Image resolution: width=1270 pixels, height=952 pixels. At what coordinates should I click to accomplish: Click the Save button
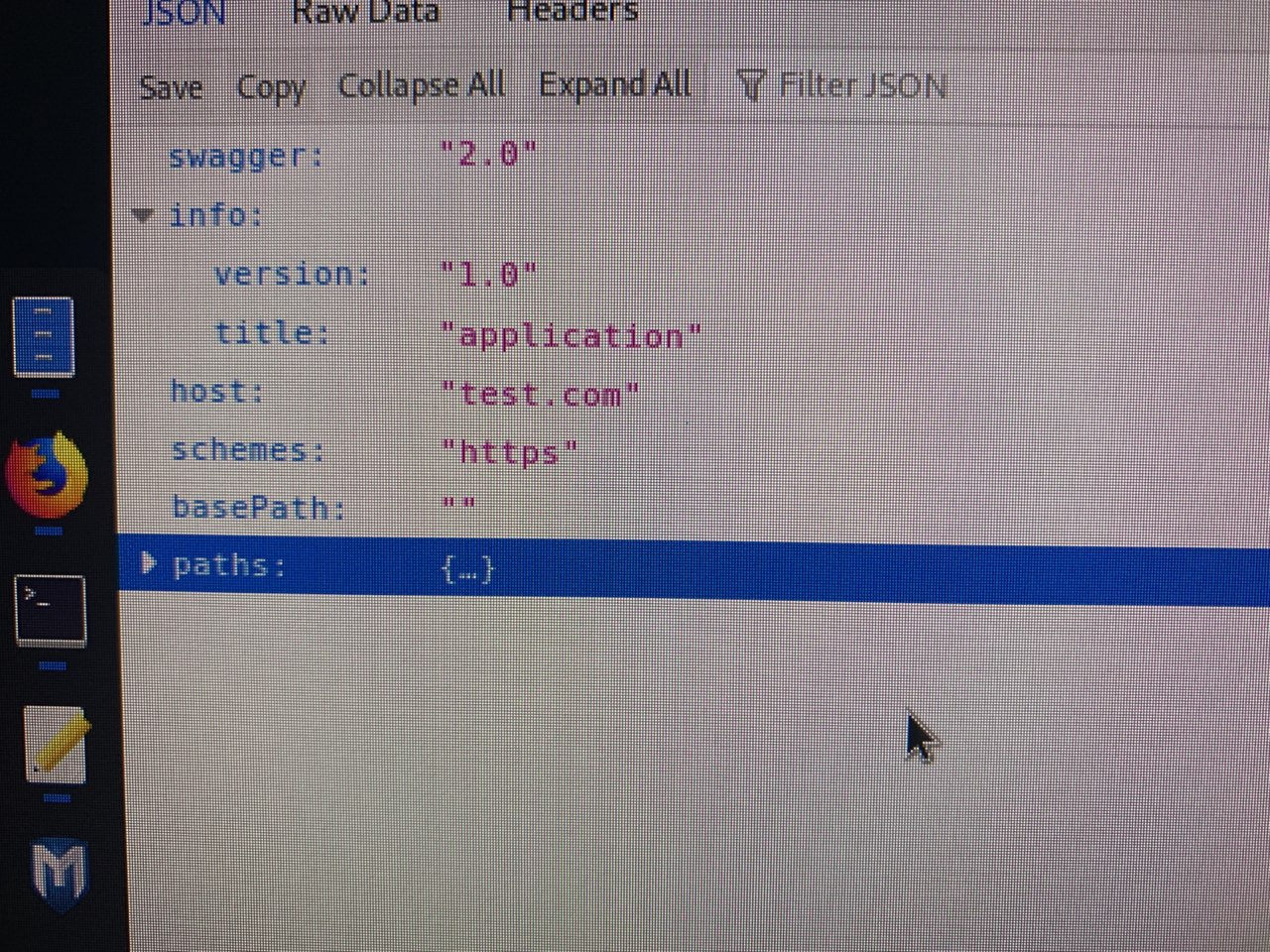[x=171, y=88]
